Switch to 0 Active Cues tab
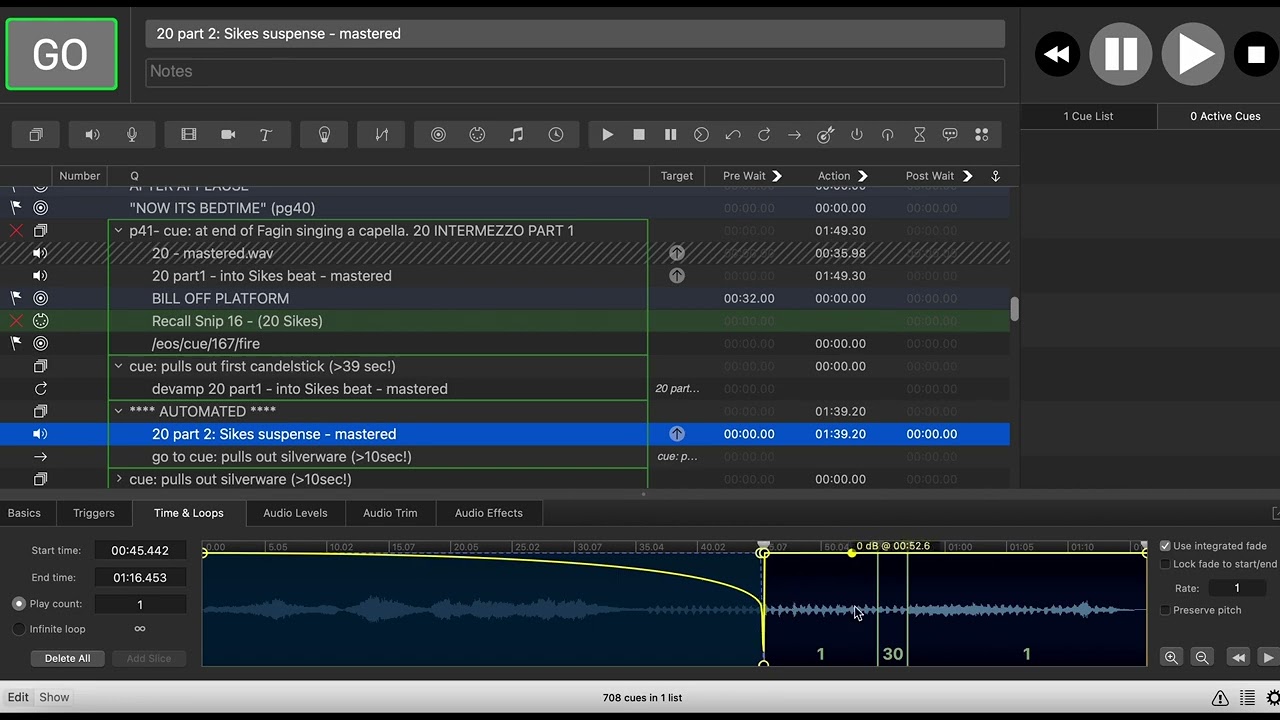The width and height of the screenshot is (1280, 720). coord(1225,116)
